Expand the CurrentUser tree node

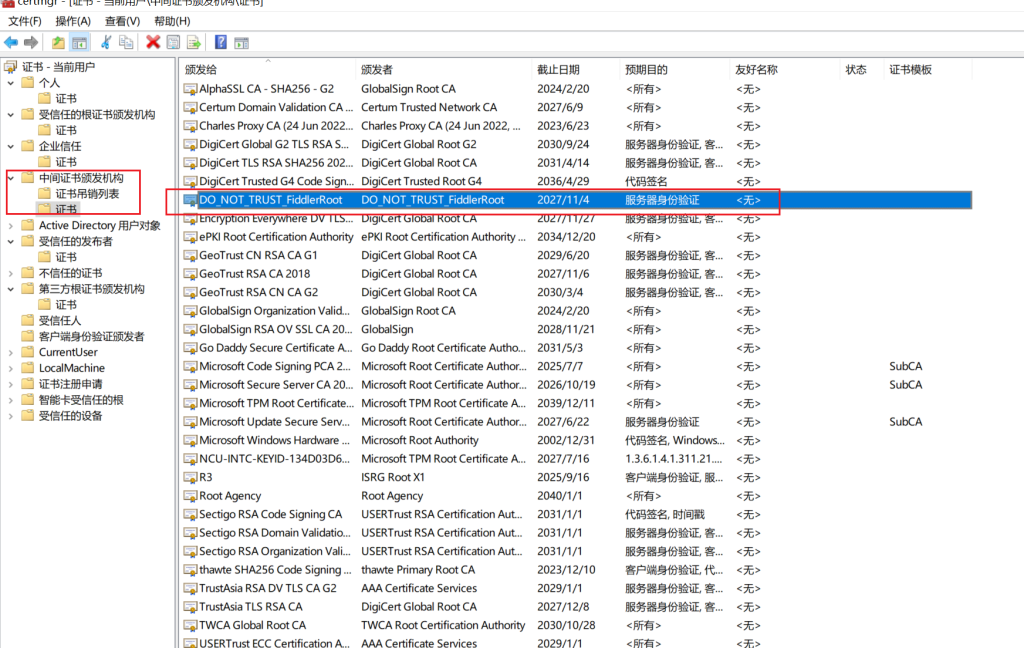[x=10, y=352]
